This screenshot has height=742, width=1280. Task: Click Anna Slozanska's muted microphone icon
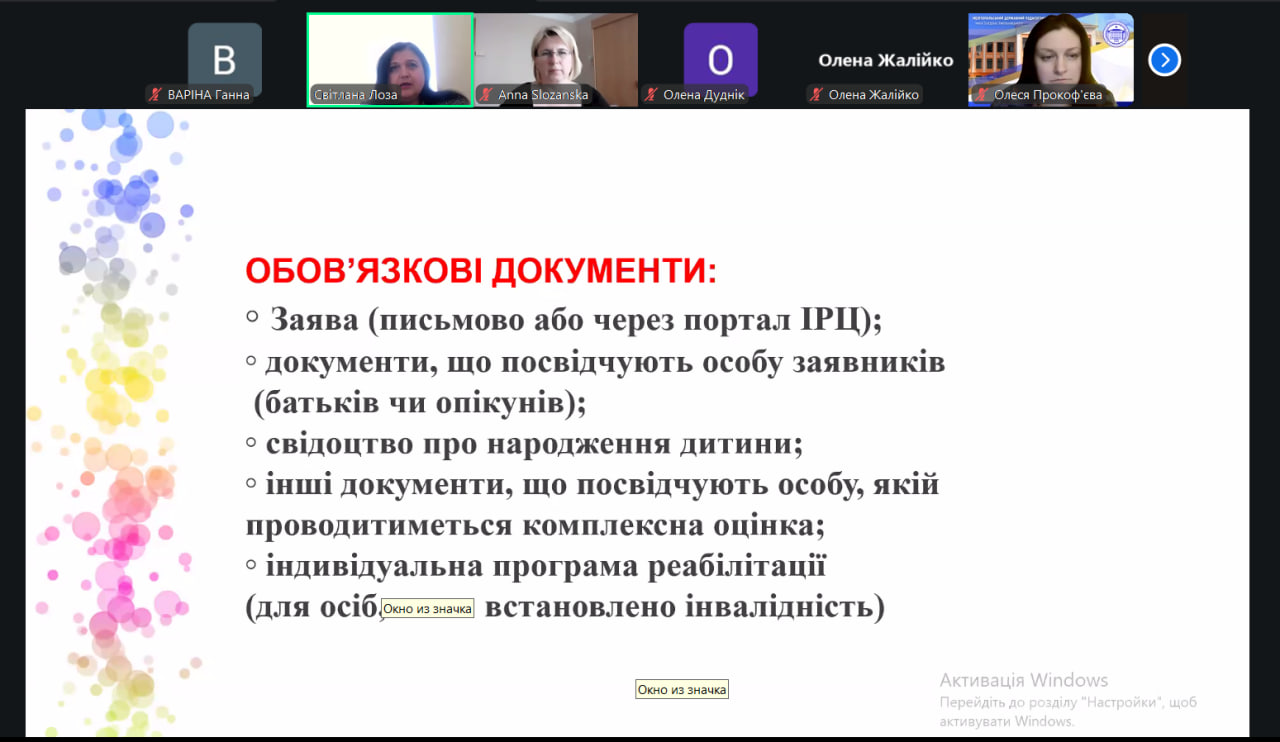(x=487, y=95)
